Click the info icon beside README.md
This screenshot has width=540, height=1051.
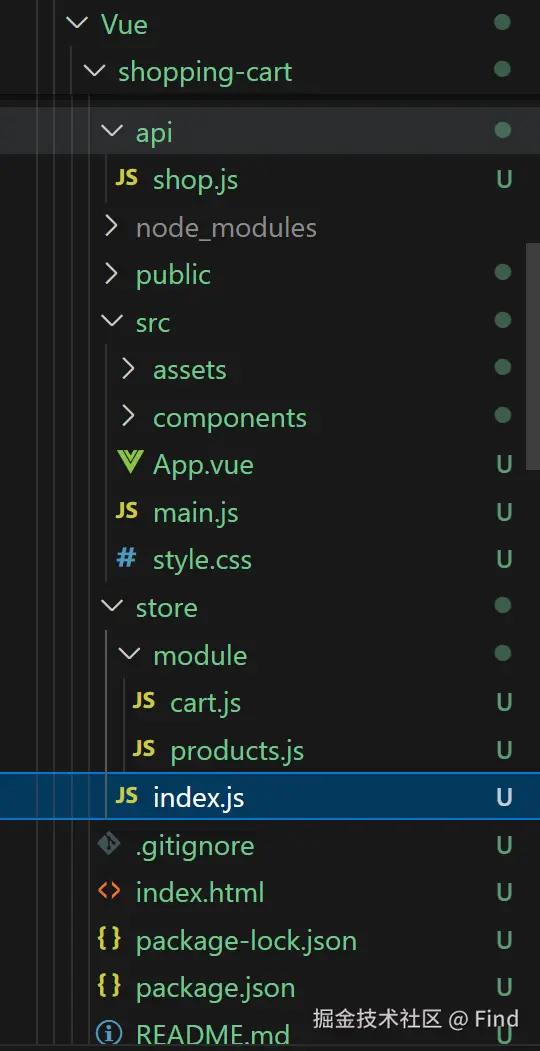tap(109, 1034)
